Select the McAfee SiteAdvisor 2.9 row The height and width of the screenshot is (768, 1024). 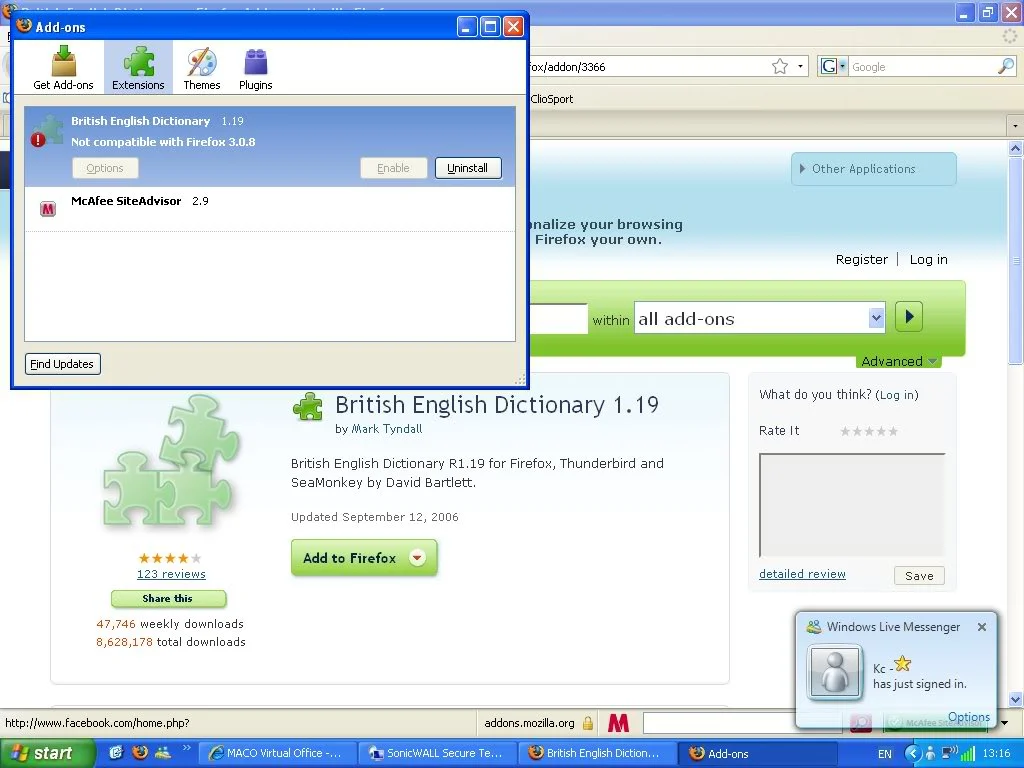pyautogui.click(x=270, y=208)
